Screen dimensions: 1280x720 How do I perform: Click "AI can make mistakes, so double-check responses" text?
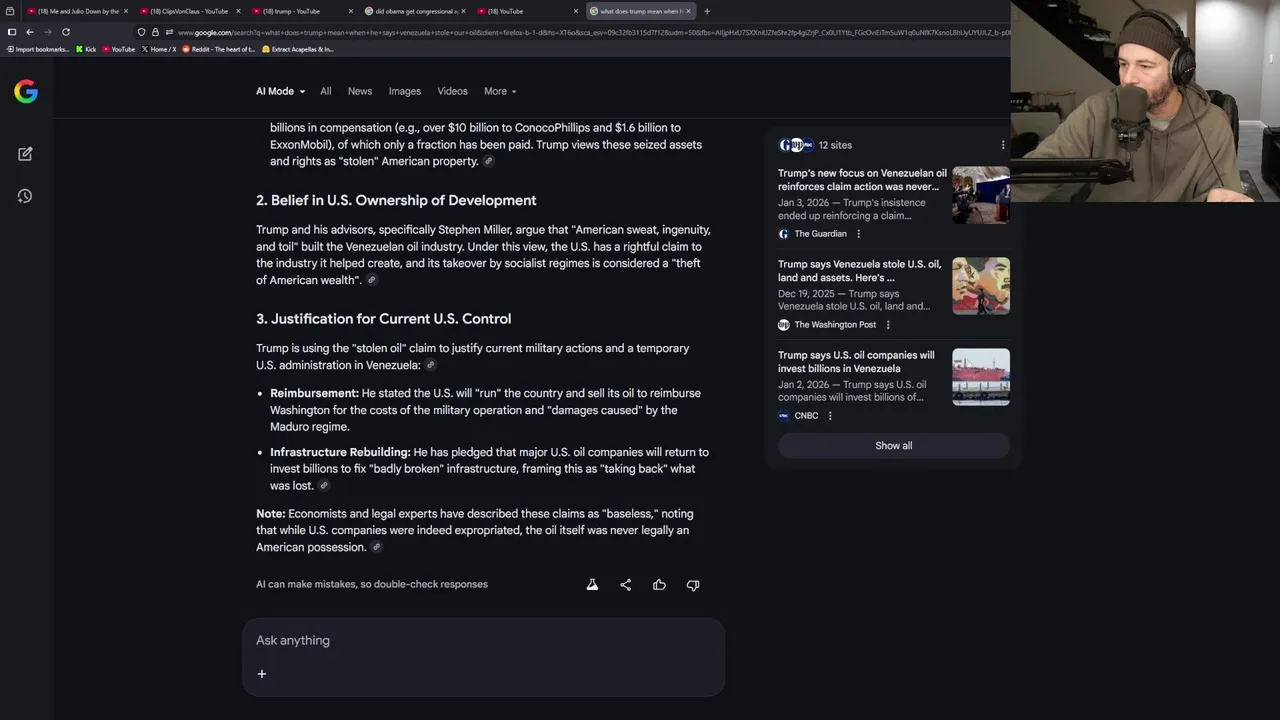[372, 585]
